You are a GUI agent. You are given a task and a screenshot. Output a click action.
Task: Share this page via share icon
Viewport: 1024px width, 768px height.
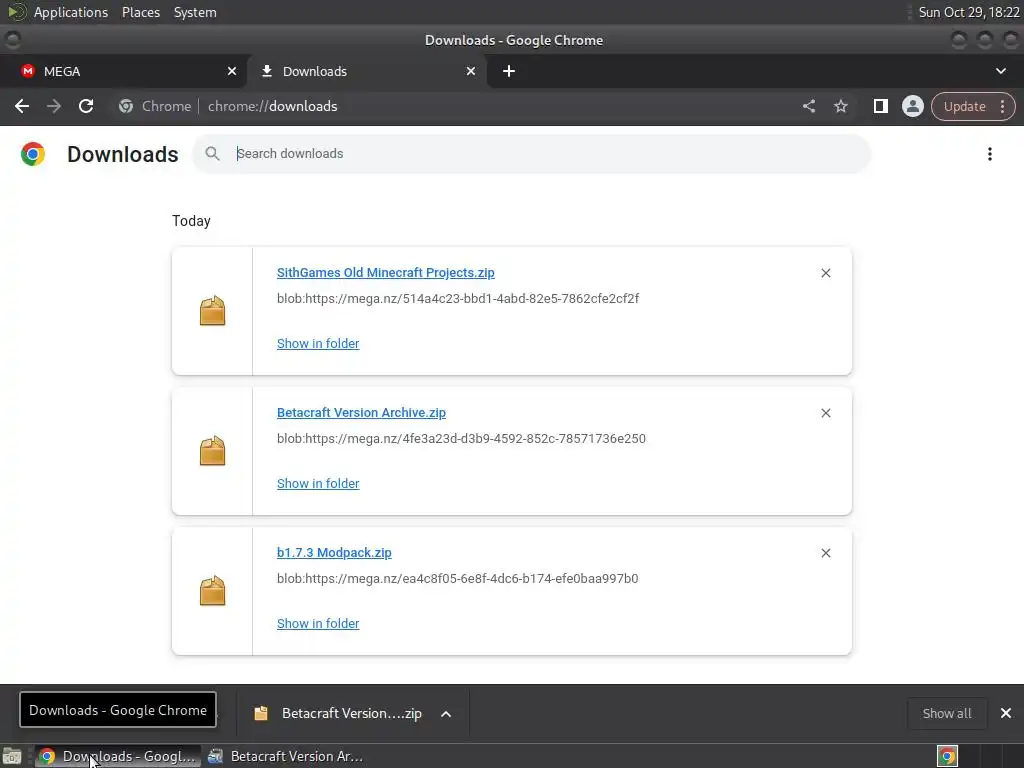pos(808,106)
